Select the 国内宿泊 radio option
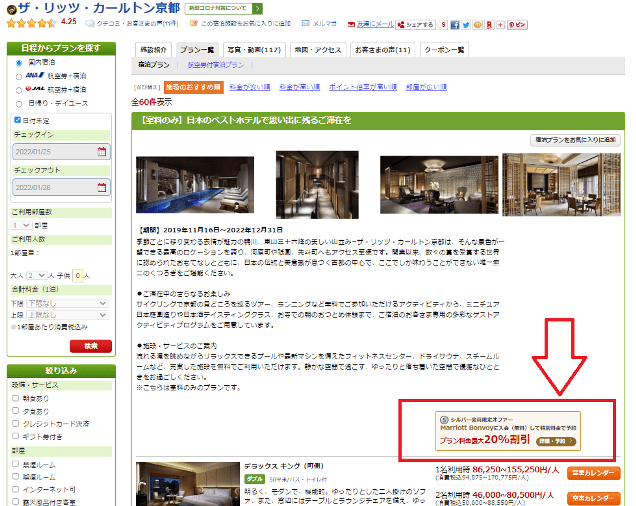Viewport: 636px width, 506px height. tap(19, 63)
